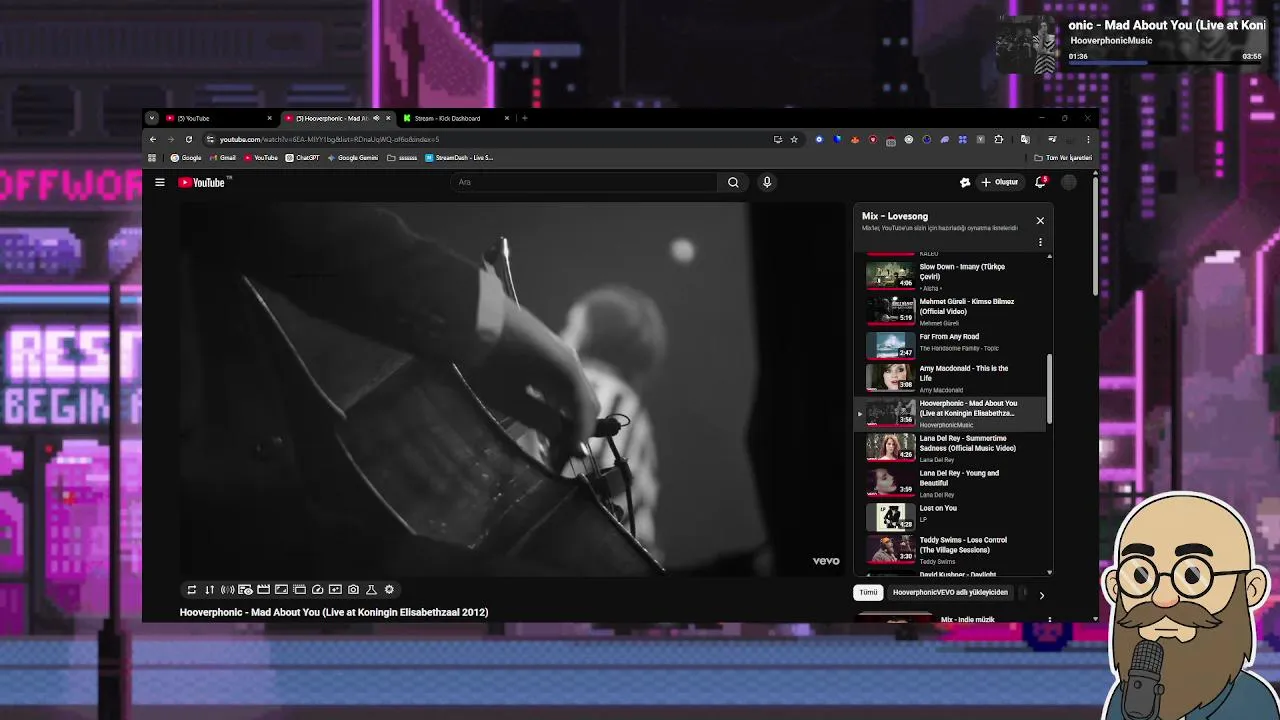
Task: Click the clapperboard cinema mode icon
Action: click(x=263, y=590)
